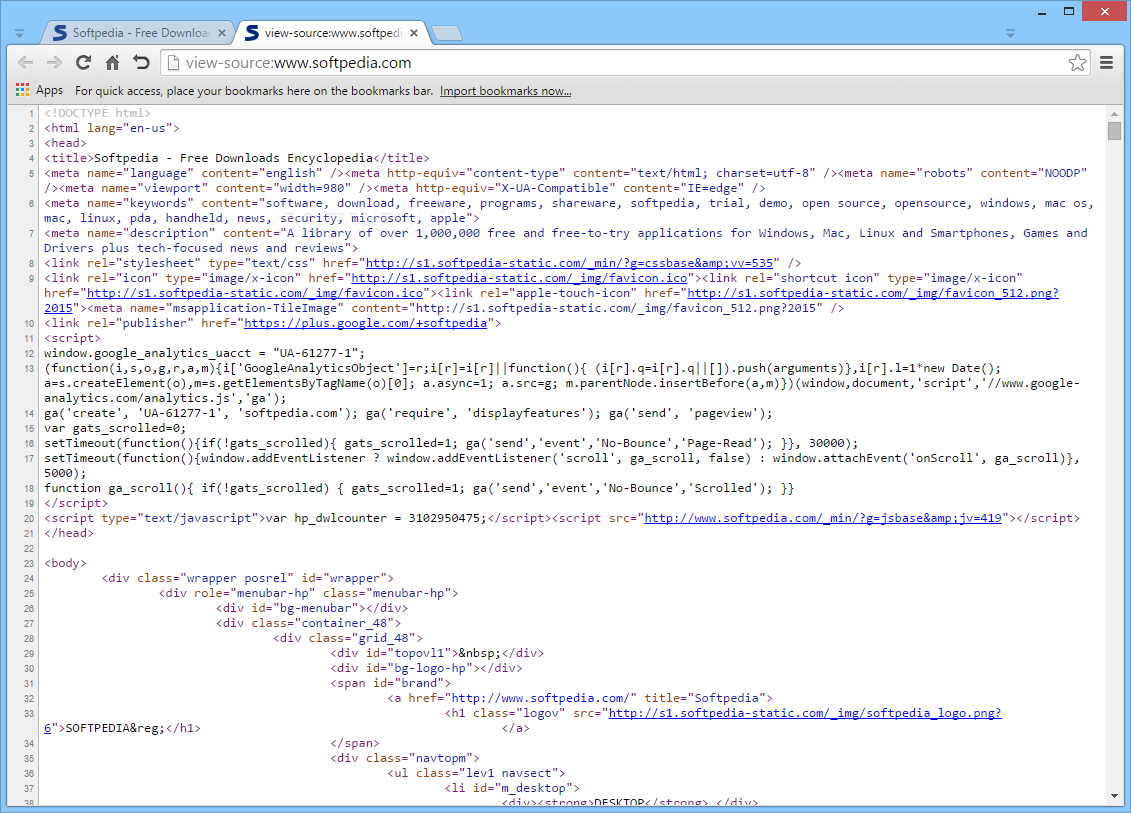Click the title text Softpedia - Free Downloads Encyclopedia

click(x=233, y=158)
